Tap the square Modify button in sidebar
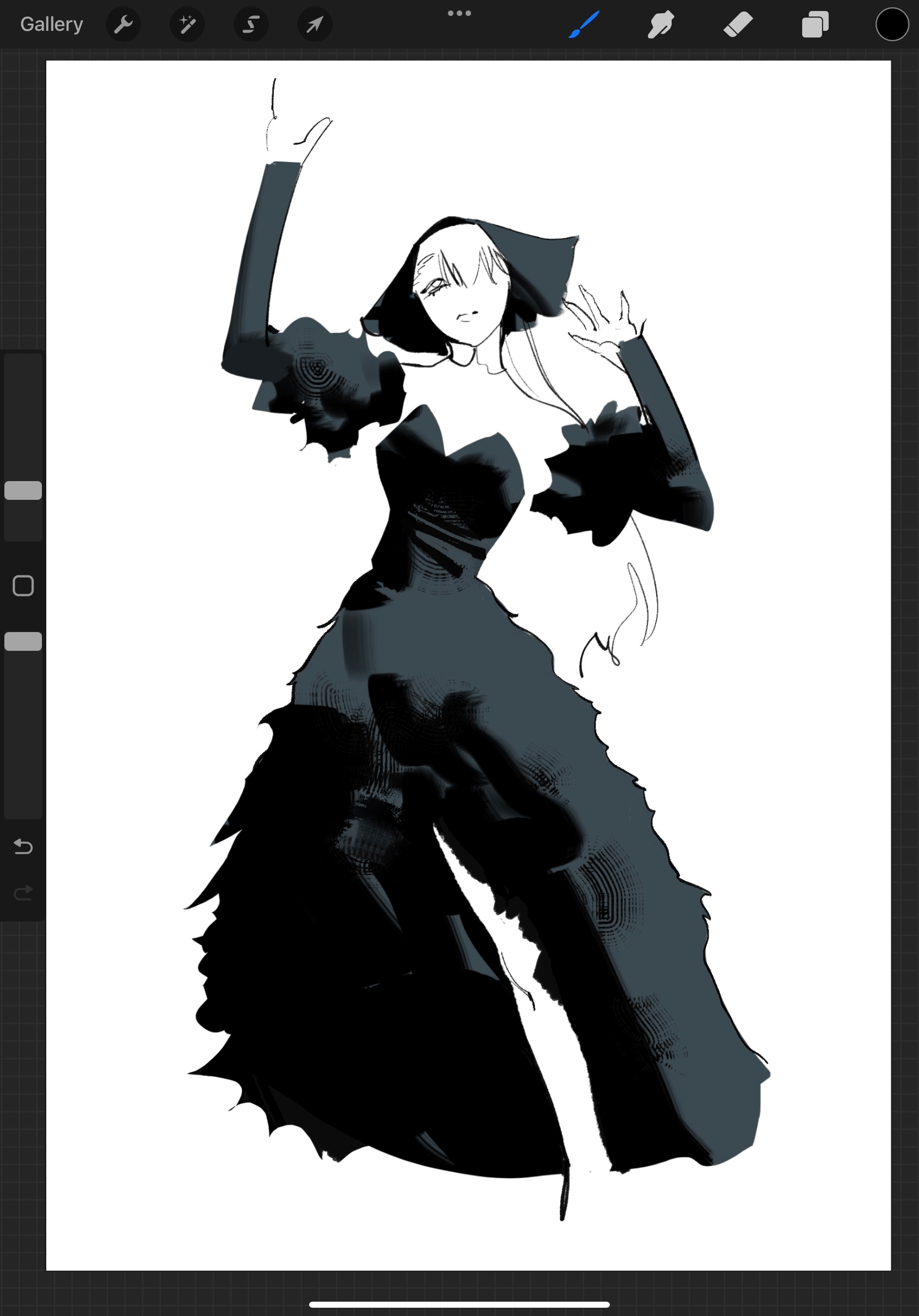Viewport: 919px width, 1316px height. pyautogui.click(x=23, y=586)
